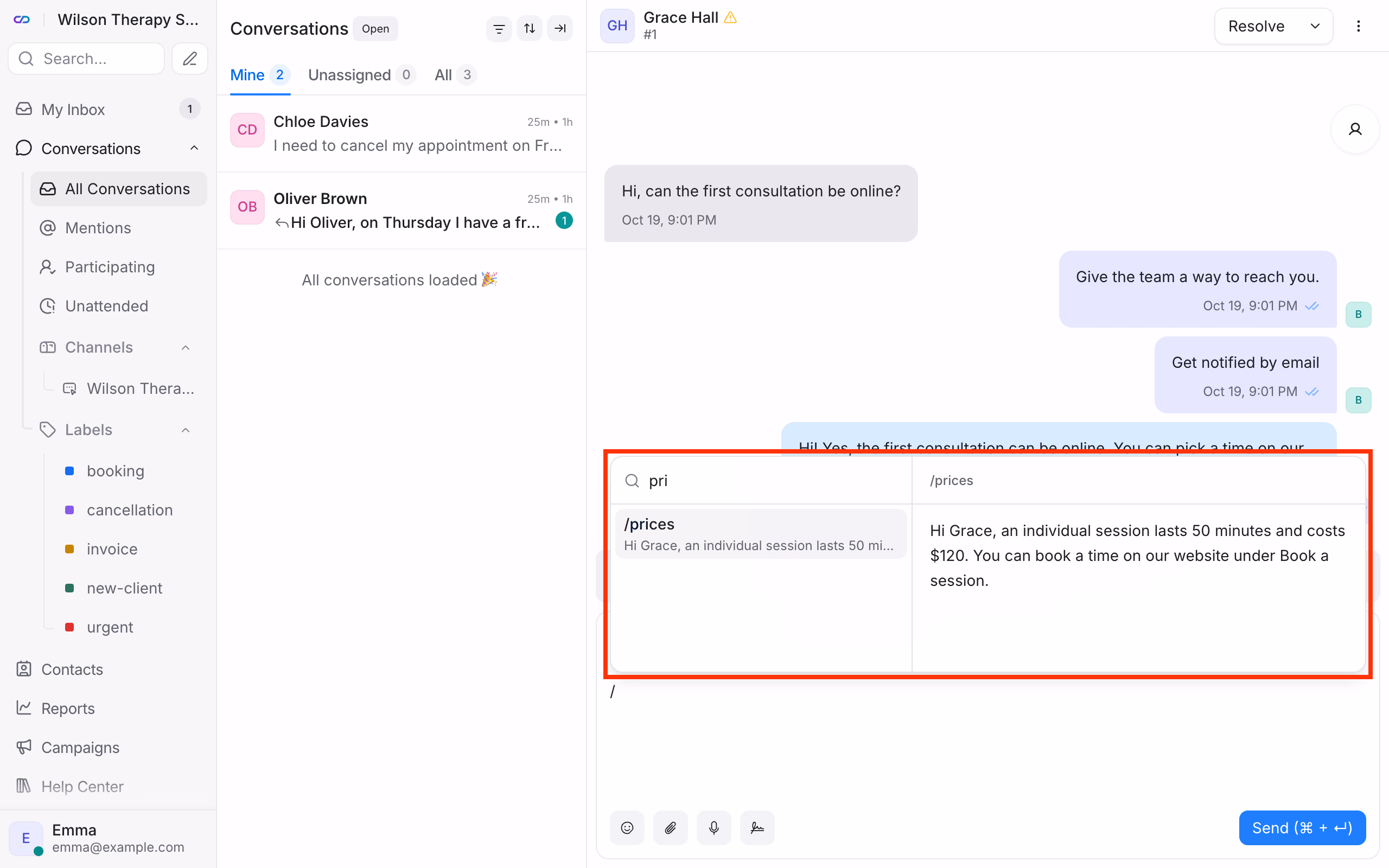Open the conversation filter icon
The width and height of the screenshot is (1389, 868).
499,28
